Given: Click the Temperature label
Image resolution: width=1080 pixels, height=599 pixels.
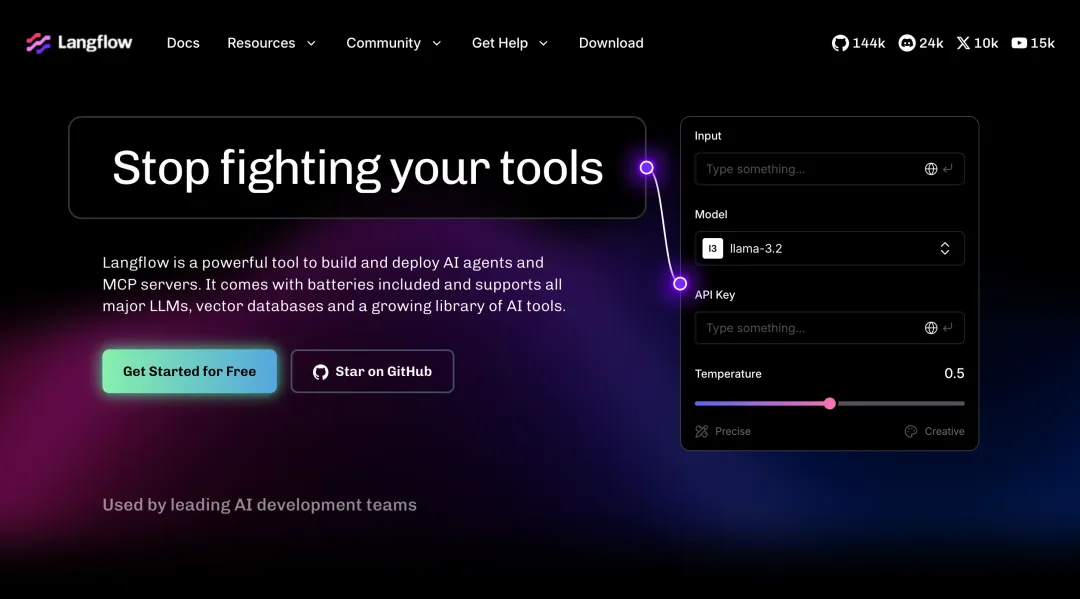Looking at the screenshot, I should [x=728, y=374].
